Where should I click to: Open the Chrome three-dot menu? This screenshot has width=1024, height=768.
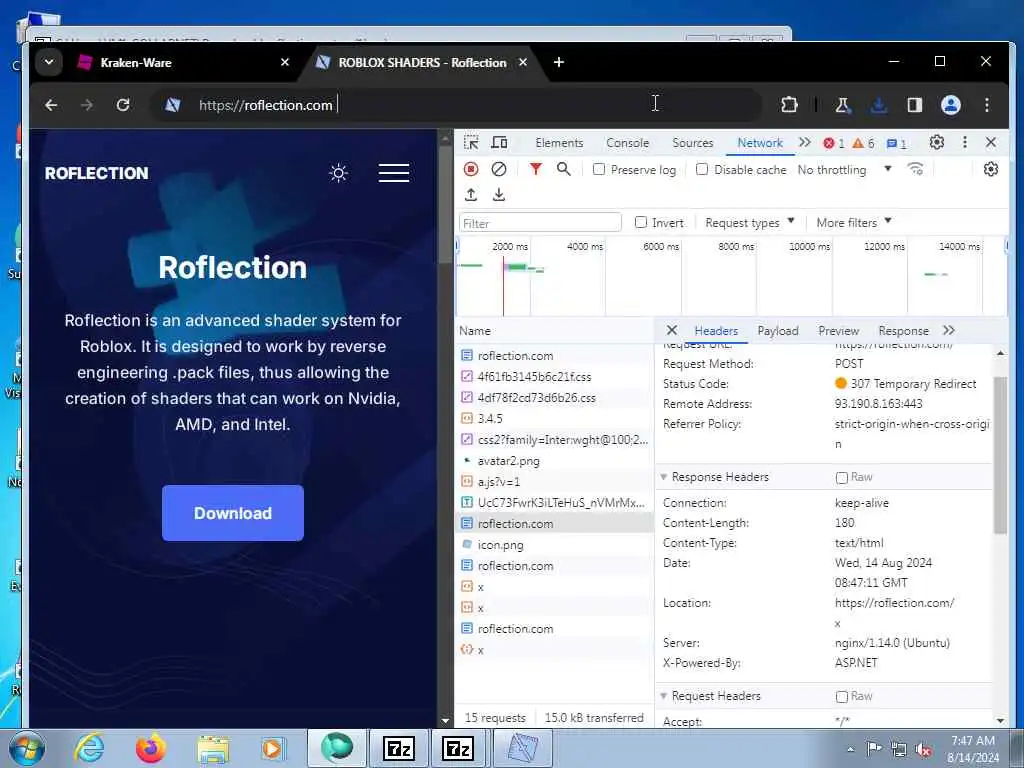pyautogui.click(x=987, y=104)
